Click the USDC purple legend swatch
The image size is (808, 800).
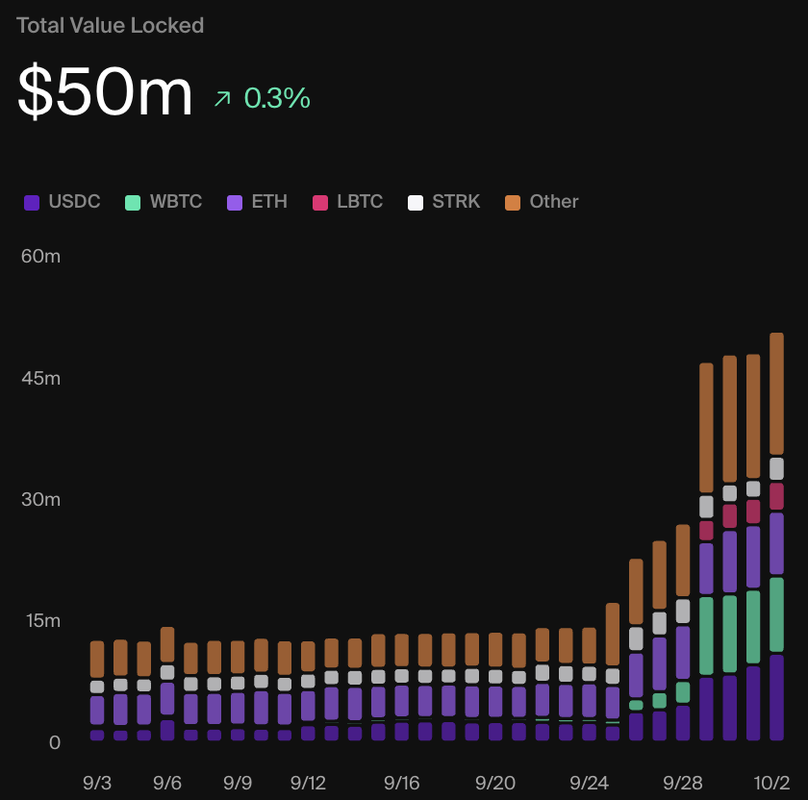(31, 203)
